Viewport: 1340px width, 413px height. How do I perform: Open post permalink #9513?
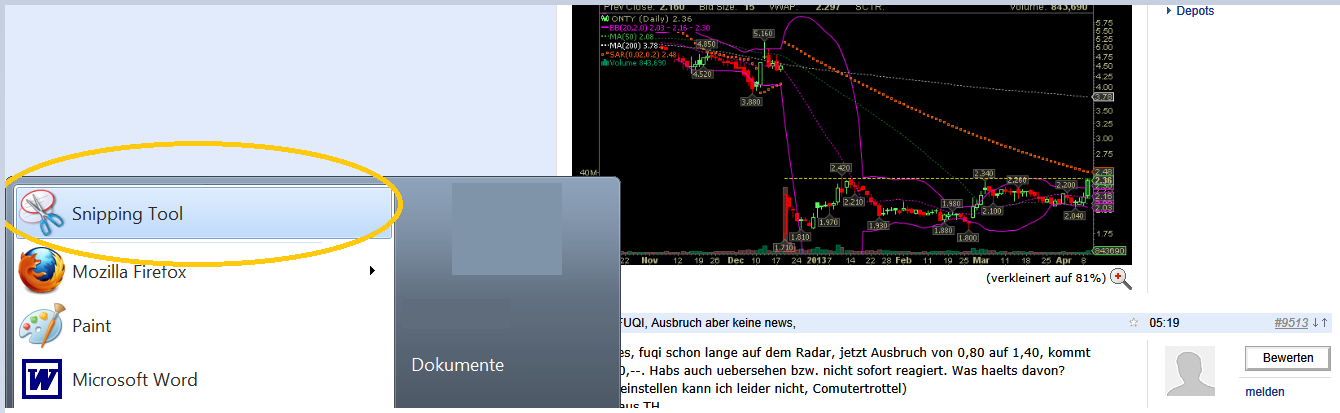point(1292,322)
